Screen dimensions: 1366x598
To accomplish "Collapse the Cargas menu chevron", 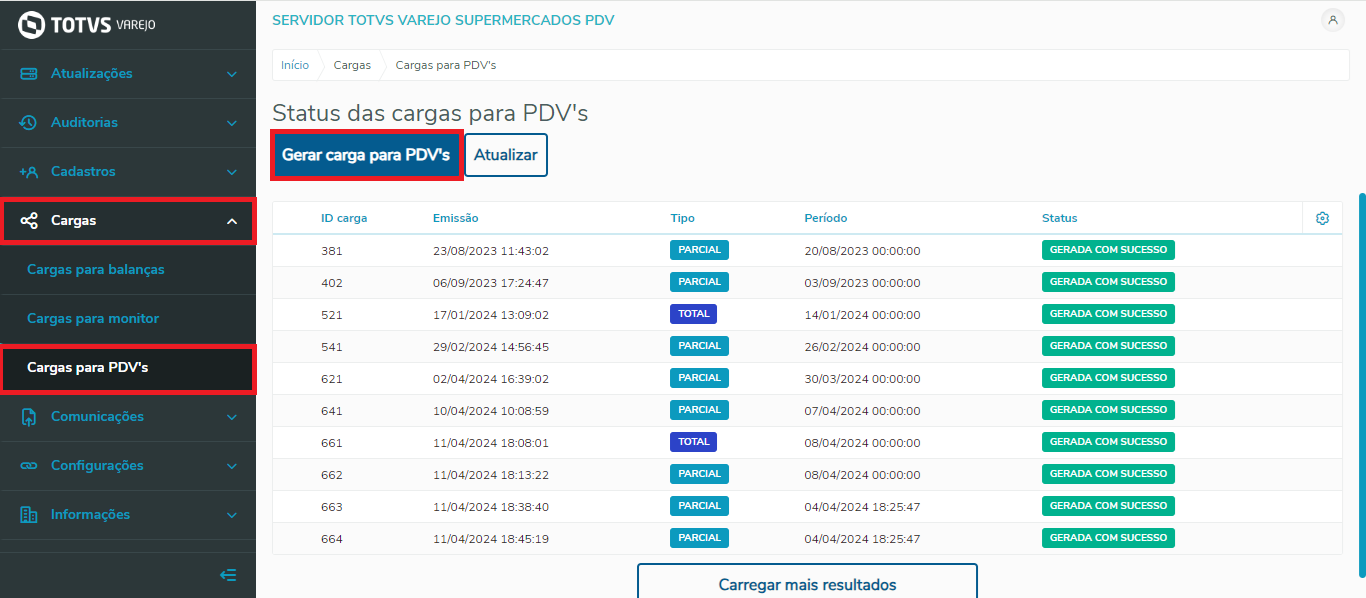I will [232, 221].
